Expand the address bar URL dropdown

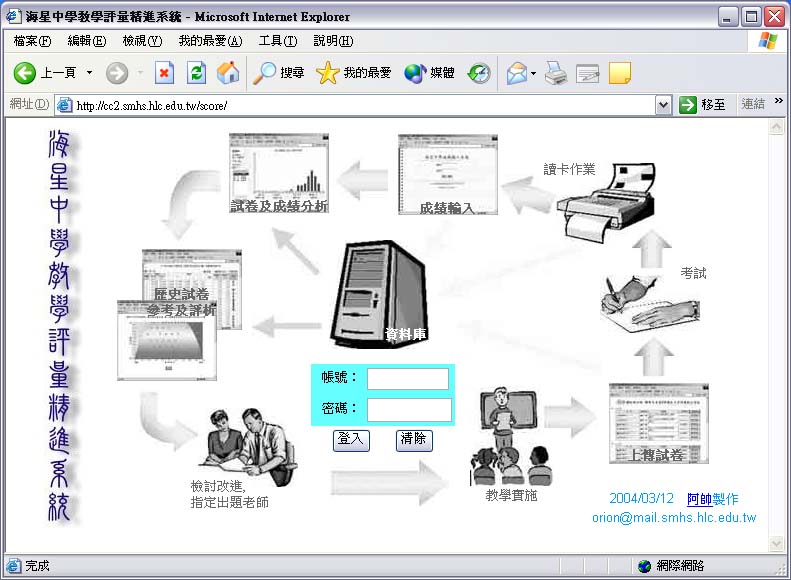663,105
